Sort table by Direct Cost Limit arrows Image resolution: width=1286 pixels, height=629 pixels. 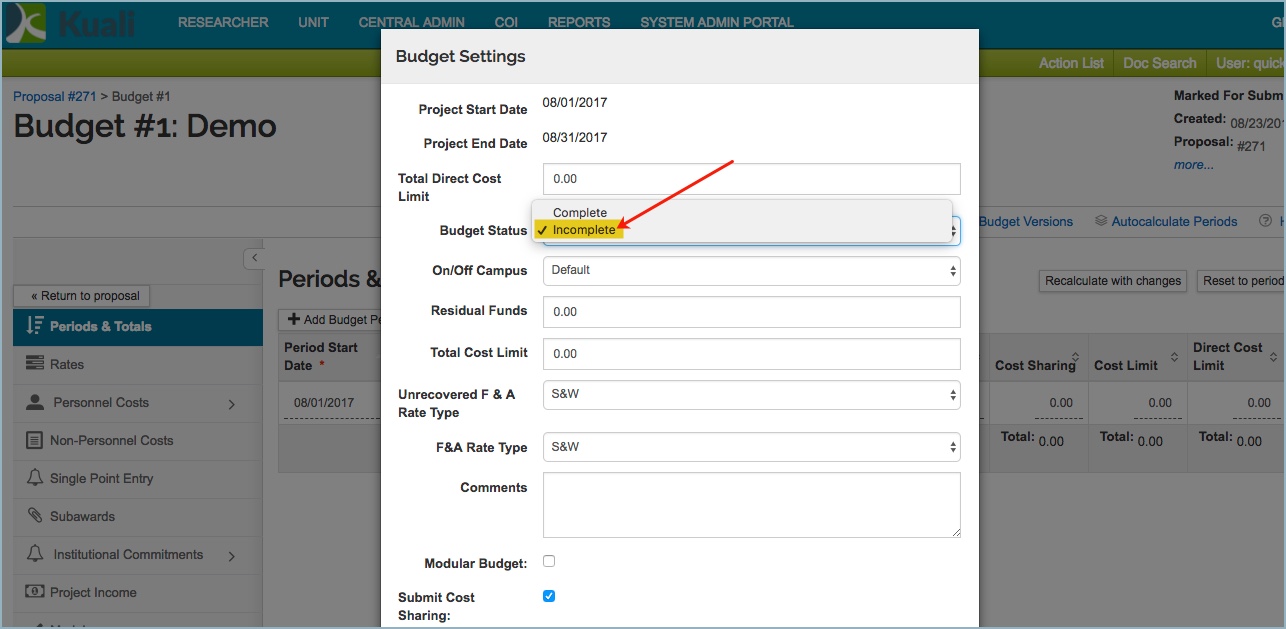[x=1274, y=356]
